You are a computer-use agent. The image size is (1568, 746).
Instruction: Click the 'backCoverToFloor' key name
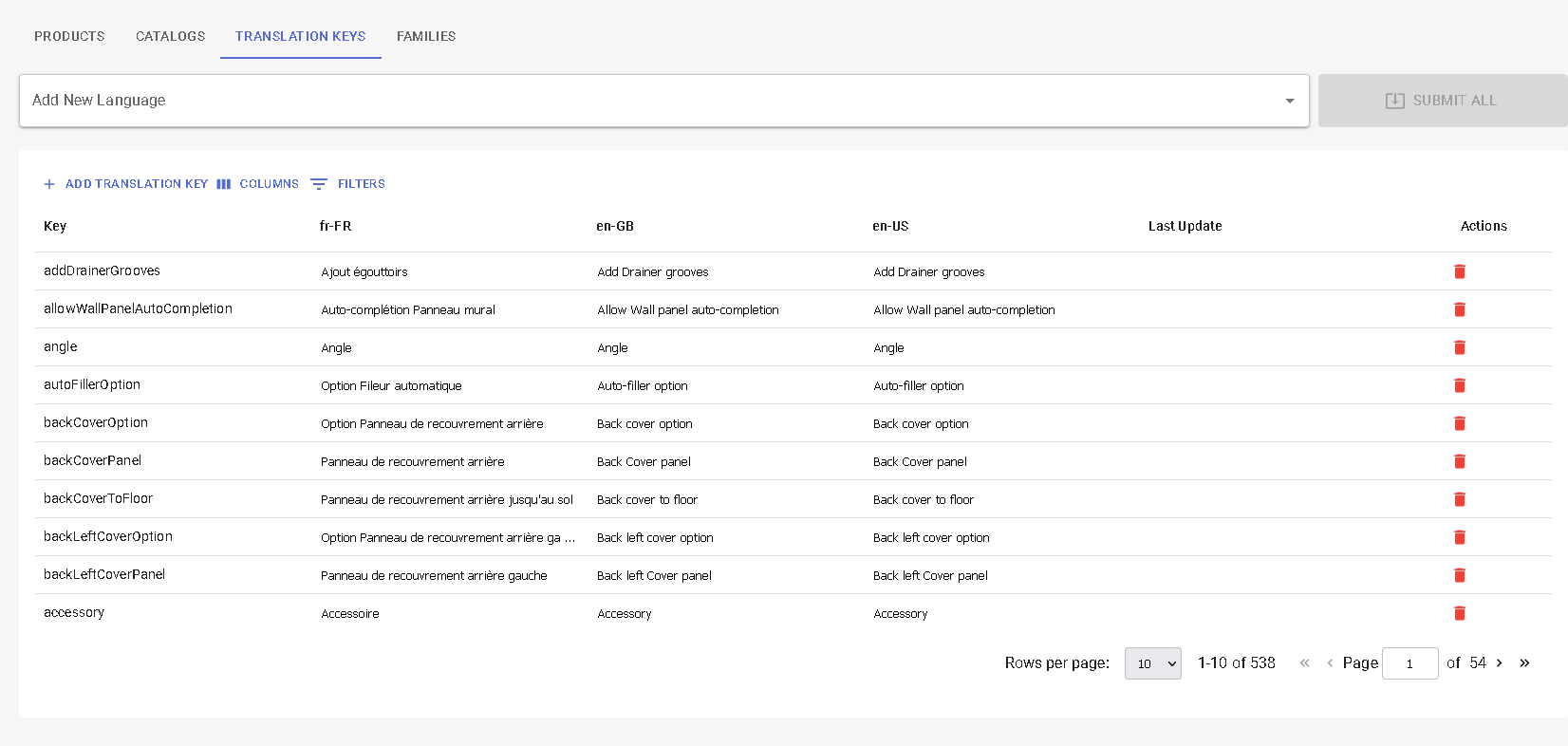point(98,498)
